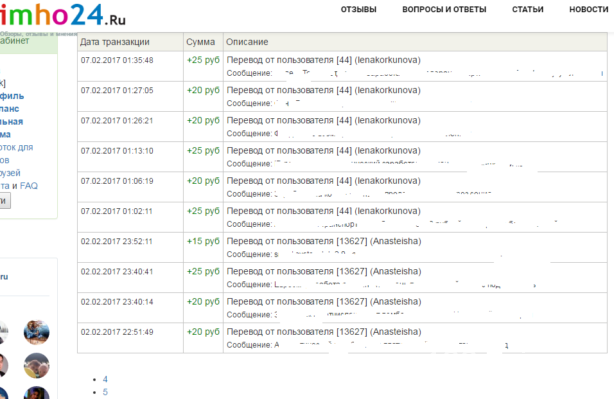Image resolution: width=614 pixels, height=399 pixels.
Task: Go to pagination page 4
Action: tap(105, 379)
